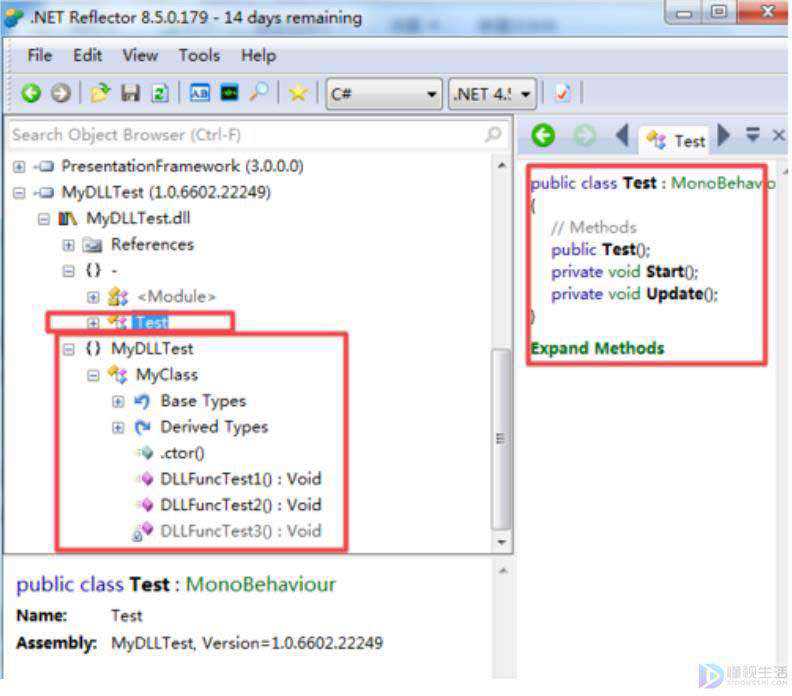Click the tree scrollbar thumb
Image resolution: width=792 pixels, height=696 pixels.
pos(501,439)
